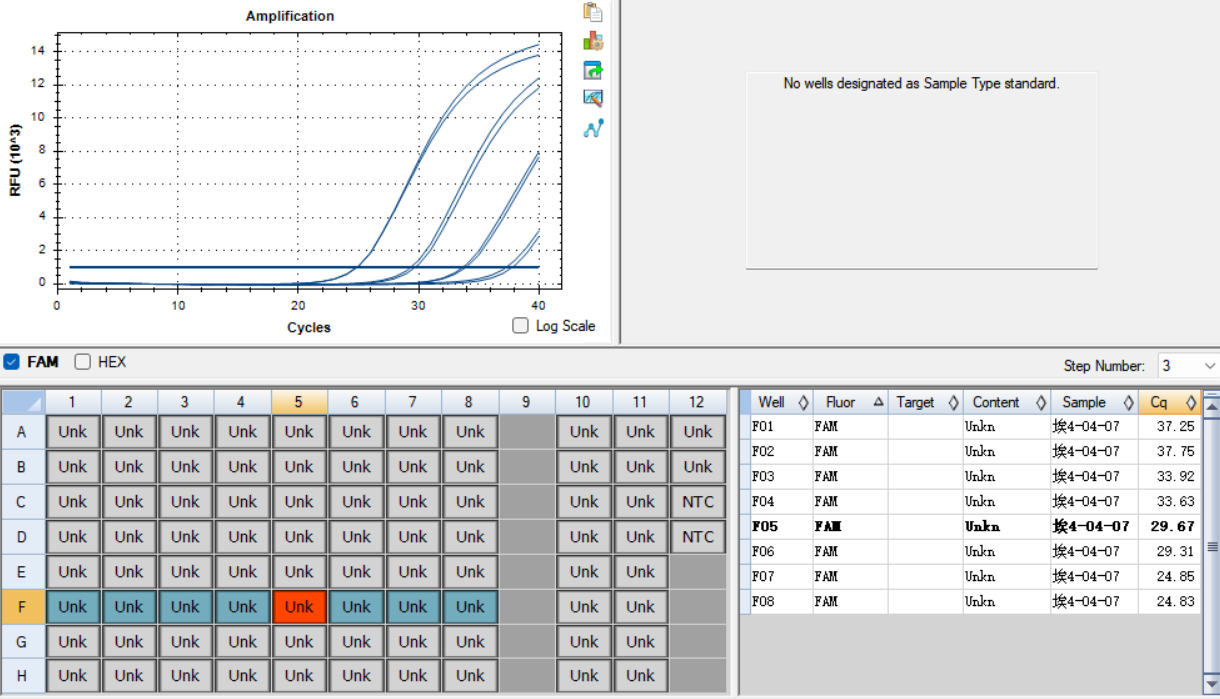Check the HEX fluorophore checkbox
This screenshot has height=699, width=1220.
83,362
